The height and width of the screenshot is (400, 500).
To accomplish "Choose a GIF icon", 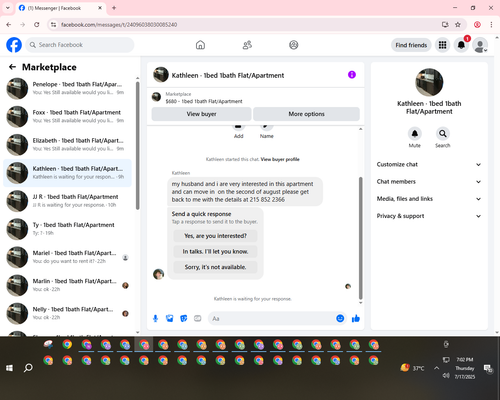I will pos(198,319).
